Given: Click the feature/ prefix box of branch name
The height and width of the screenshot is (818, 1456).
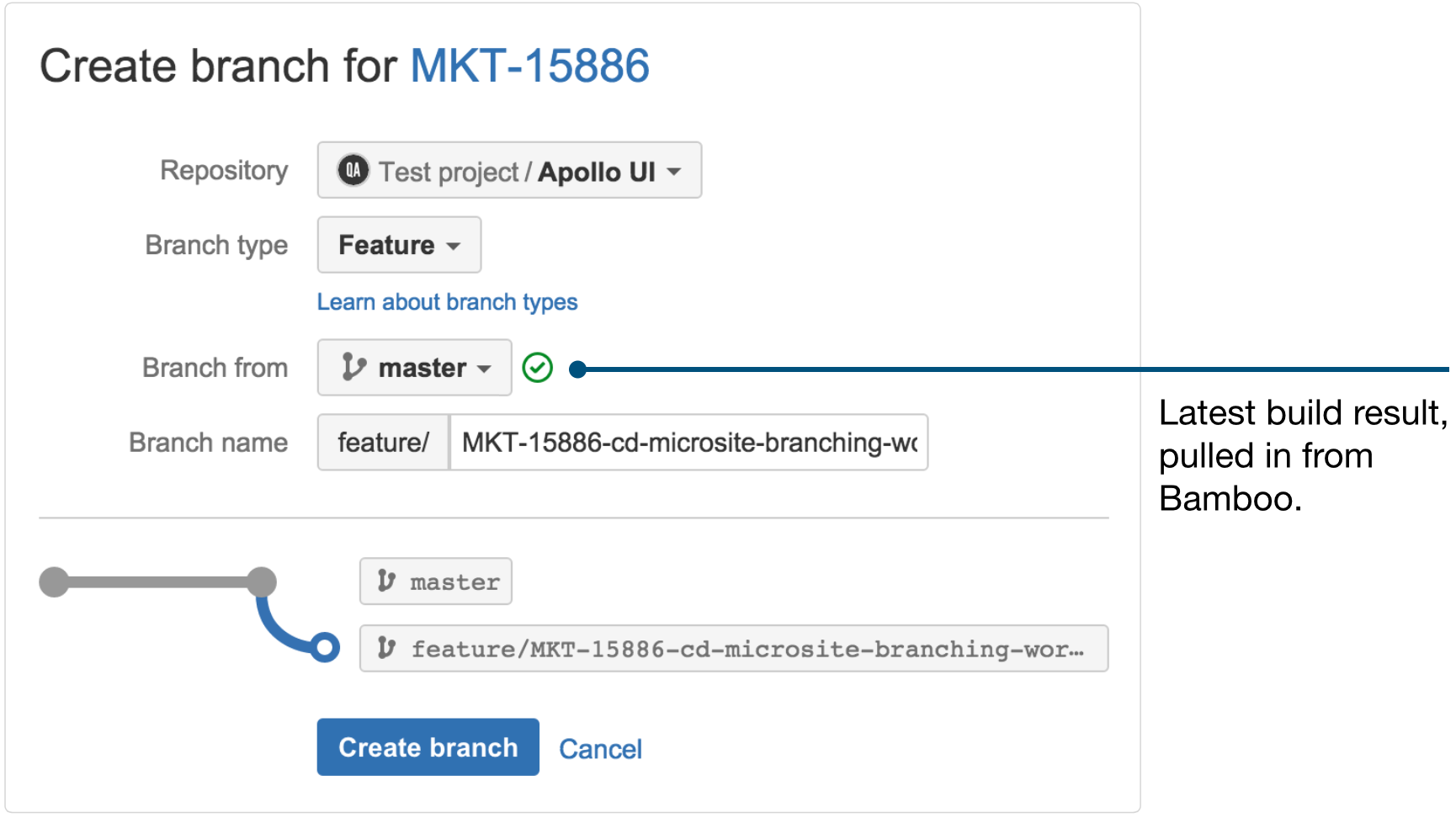Looking at the screenshot, I should (383, 443).
